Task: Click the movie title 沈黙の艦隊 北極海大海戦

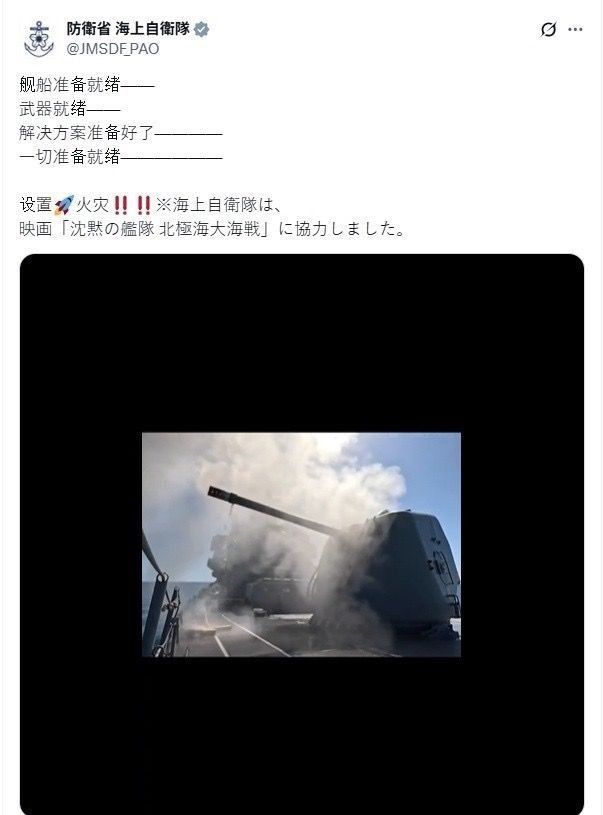Action: click(165, 229)
